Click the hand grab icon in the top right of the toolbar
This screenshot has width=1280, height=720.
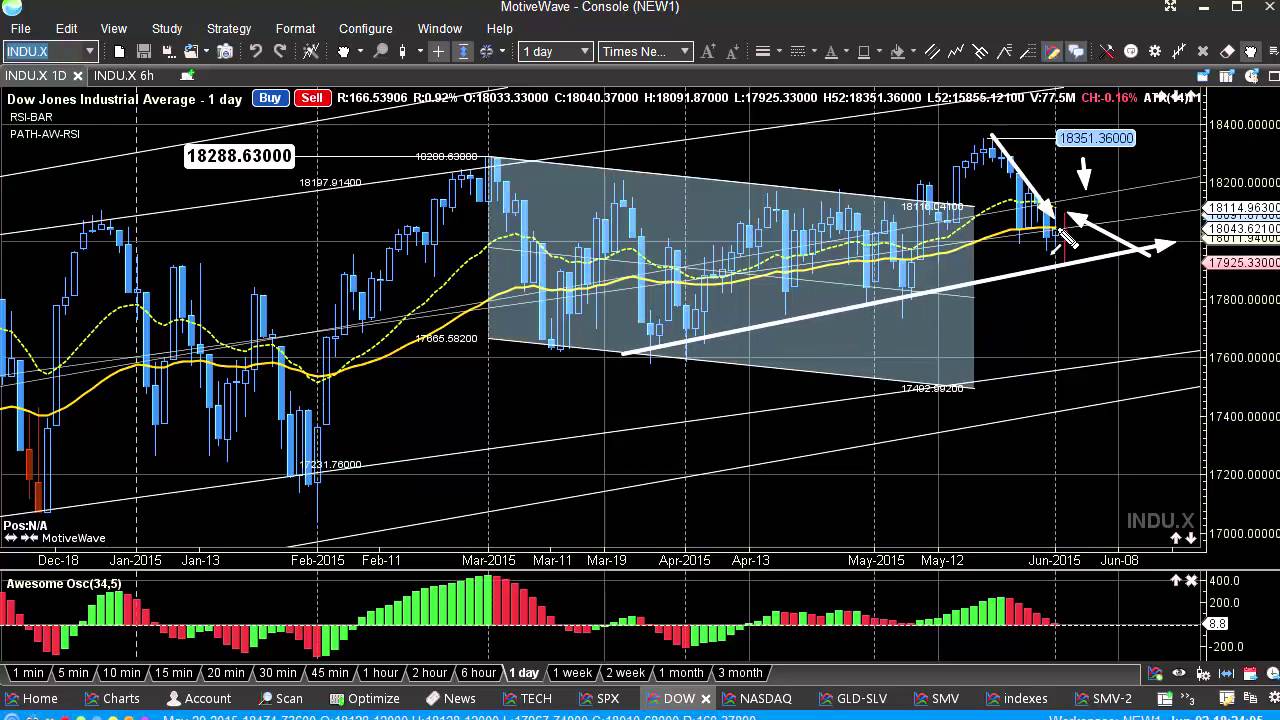pos(1250,51)
